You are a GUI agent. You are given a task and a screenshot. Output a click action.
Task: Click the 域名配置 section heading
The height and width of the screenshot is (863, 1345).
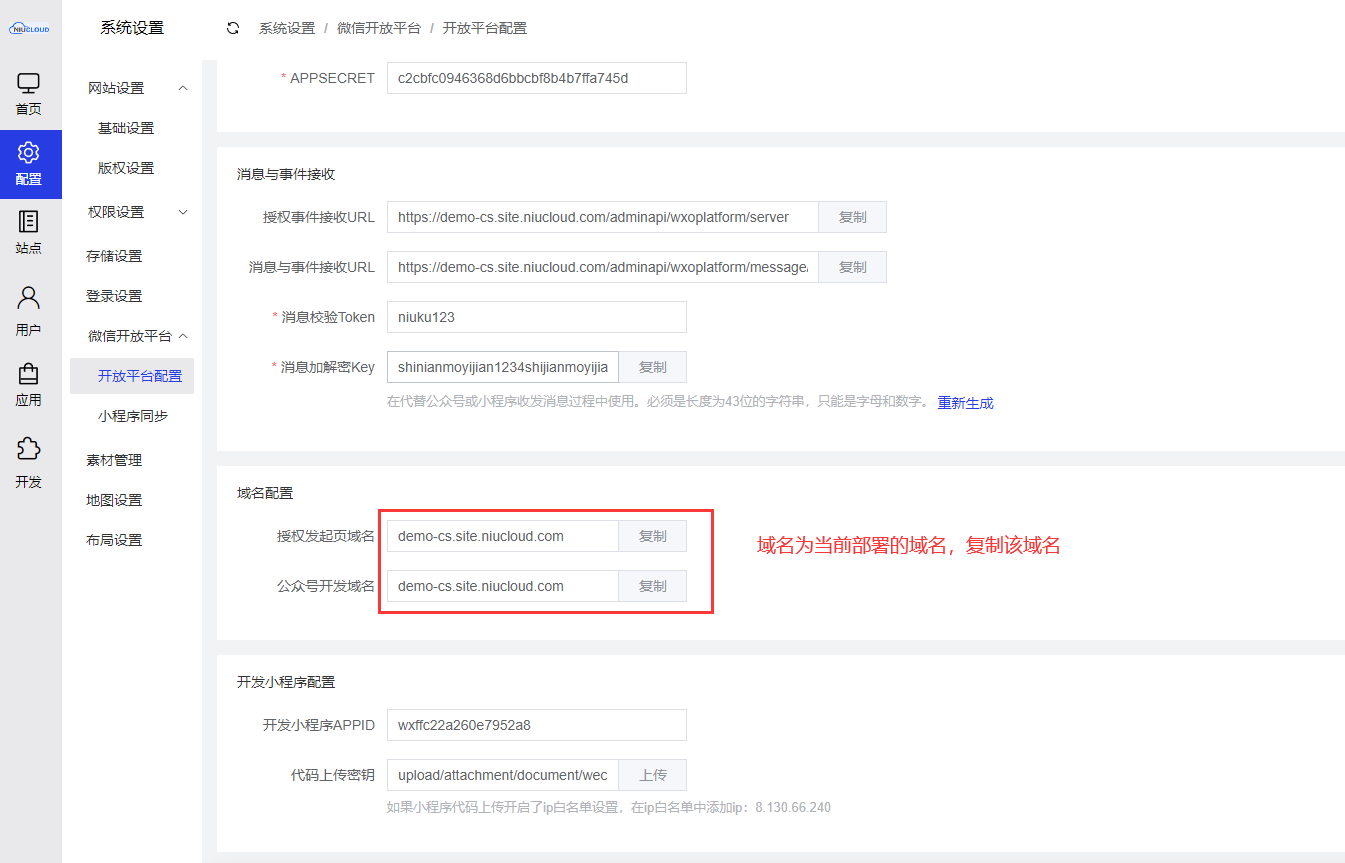click(x=265, y=493)
